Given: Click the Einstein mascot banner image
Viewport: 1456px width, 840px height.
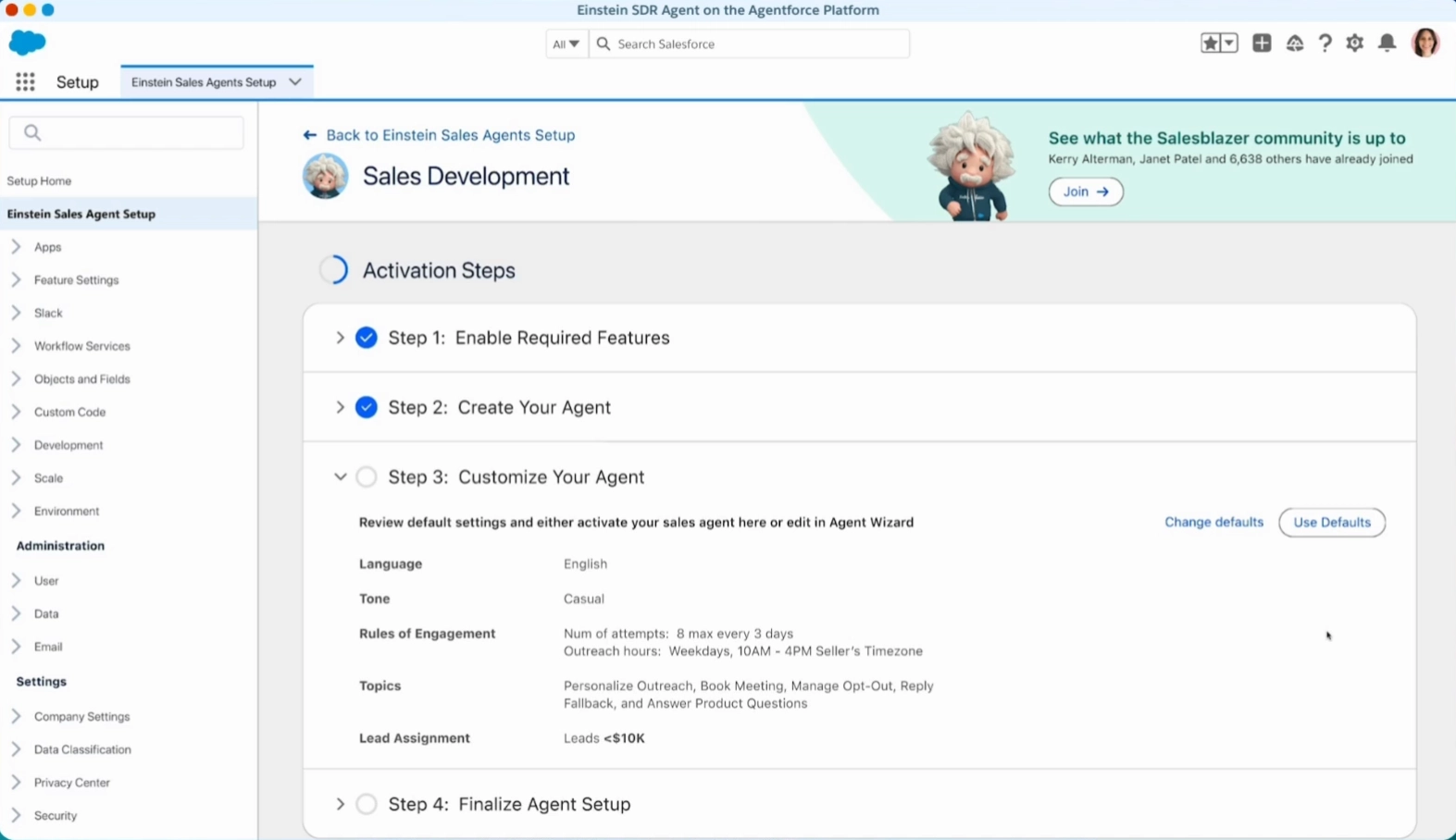Looking at the screenshot, I should (971, 165).
